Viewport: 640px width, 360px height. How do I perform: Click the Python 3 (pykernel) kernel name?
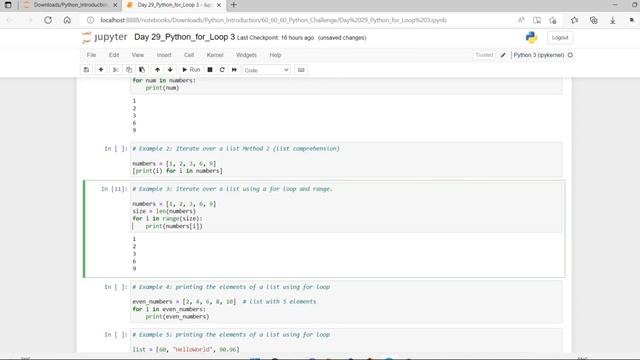(x=539, y=55)
